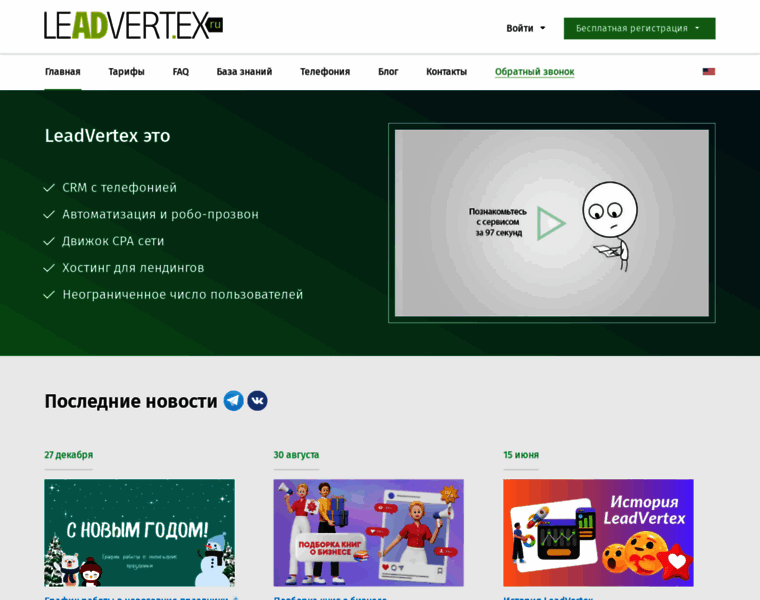Expand the Войти login dropdown
Image resolution: width=760 pixels, height=600 pixels.
[x=526, y=28]
